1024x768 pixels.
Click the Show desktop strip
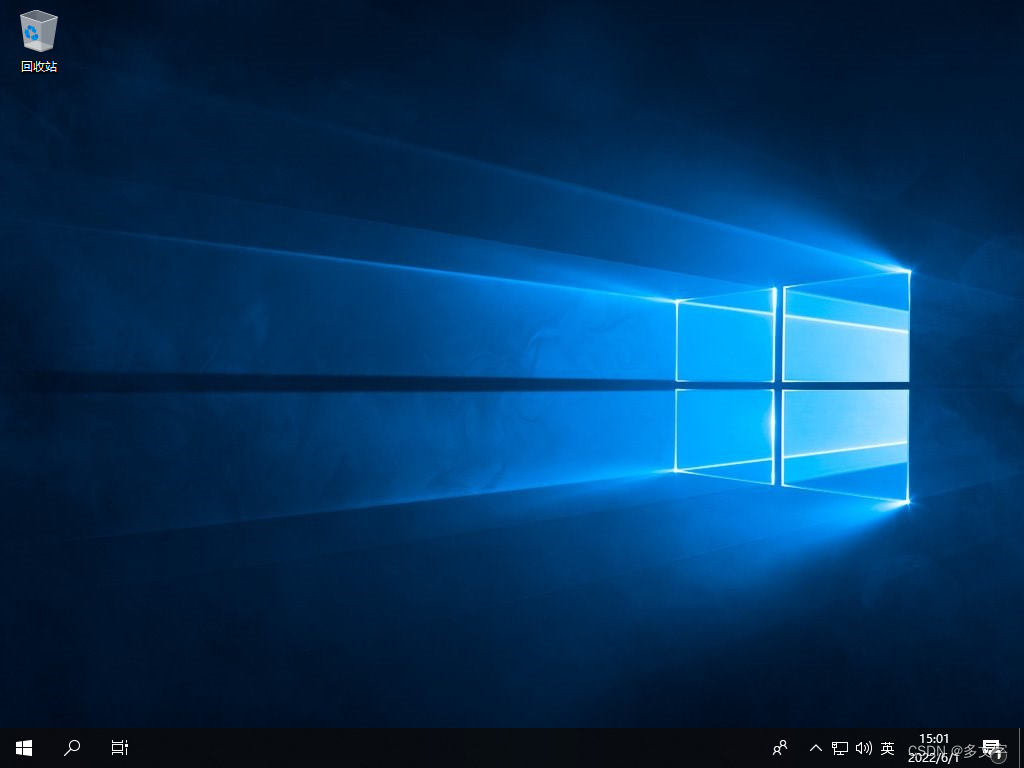pos(1021,748)
